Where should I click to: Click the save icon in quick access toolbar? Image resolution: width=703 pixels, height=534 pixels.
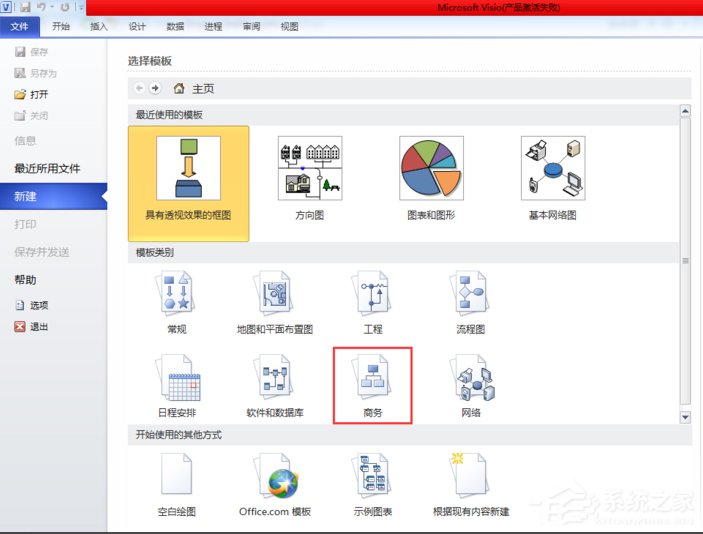(25, 7)
